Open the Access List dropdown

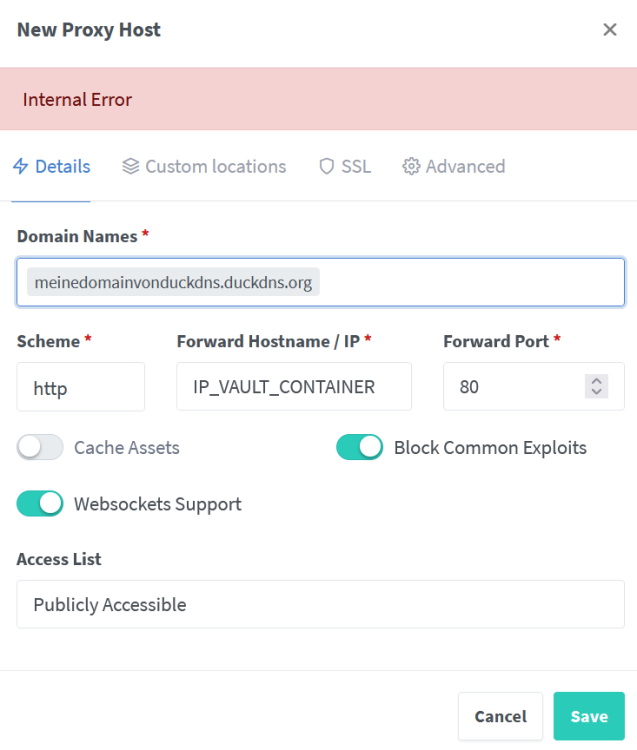pos(320,605)
